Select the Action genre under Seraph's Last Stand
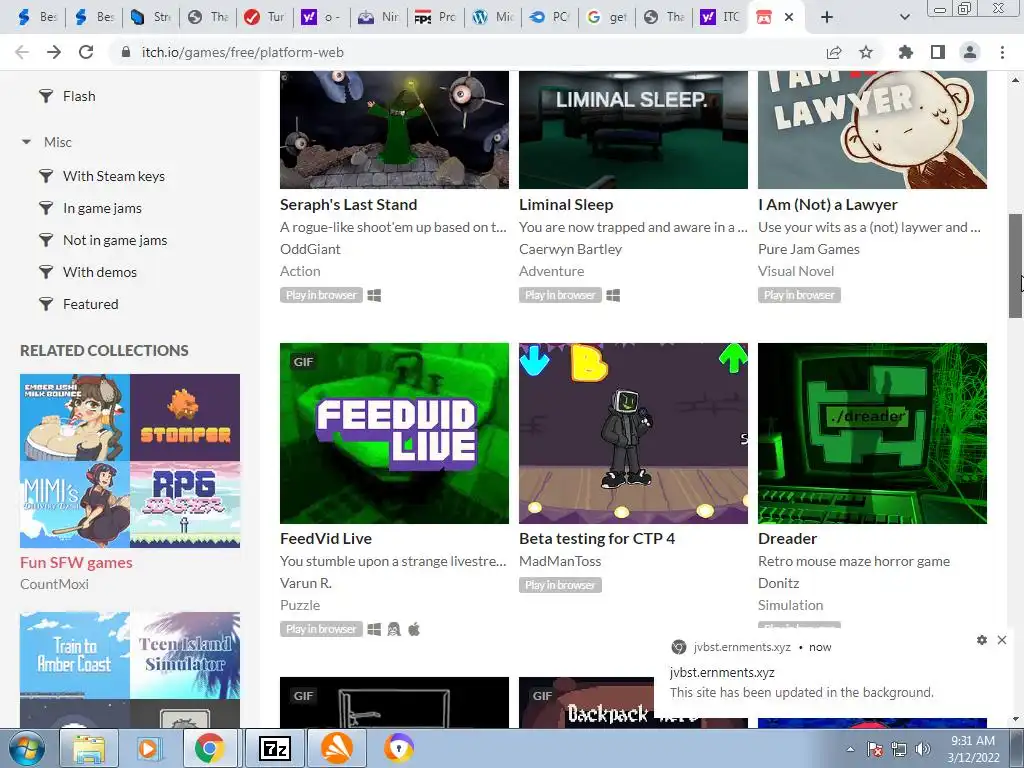The image size is (1024, 768). pyautogui.click(x=300, y=271)
